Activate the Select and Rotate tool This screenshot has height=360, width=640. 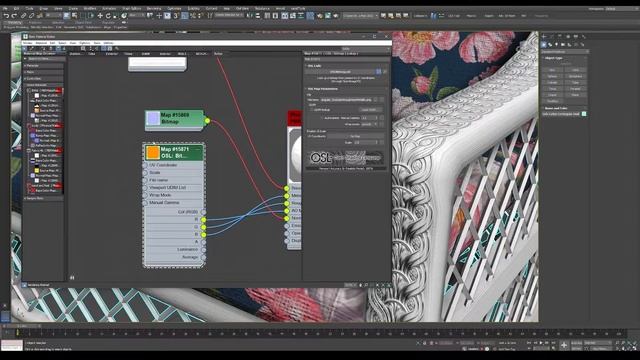(108, 16)
